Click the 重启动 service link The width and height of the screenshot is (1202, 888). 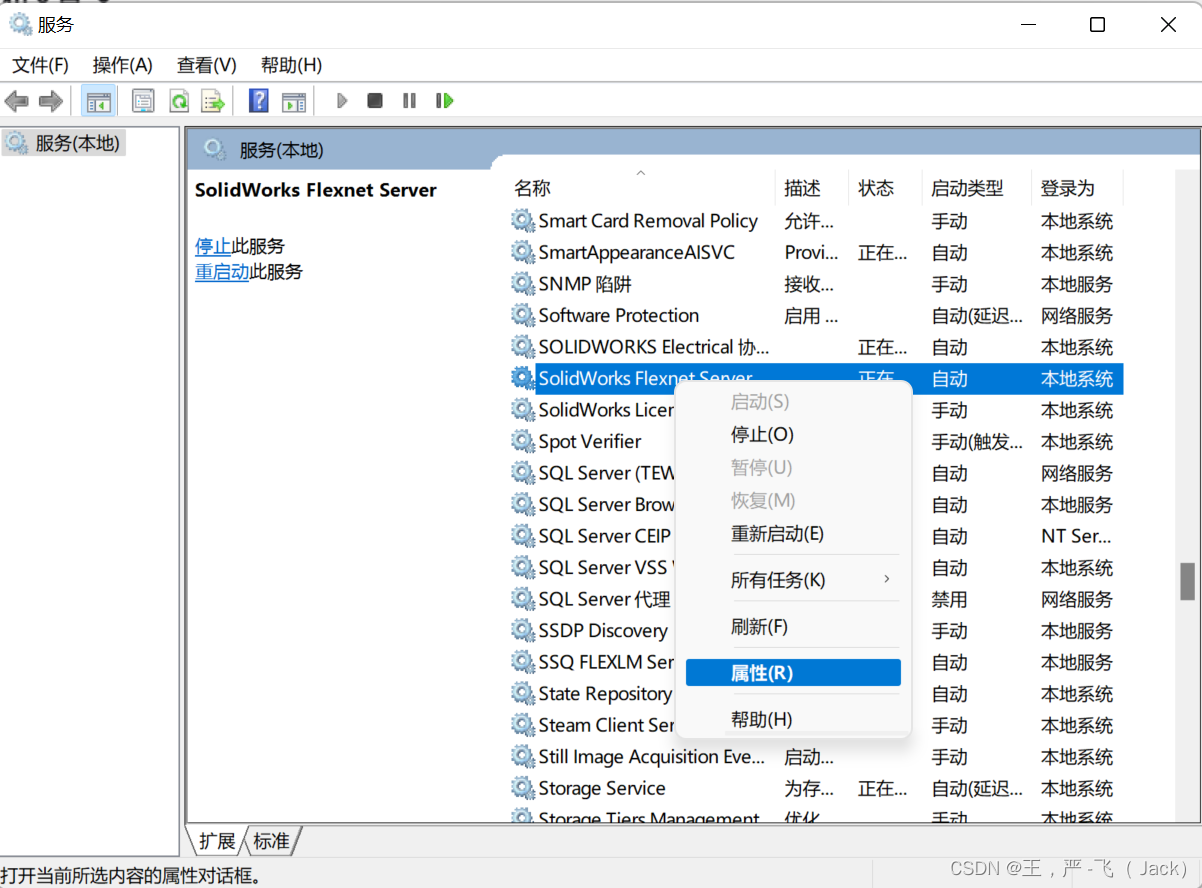click(221, 272)
